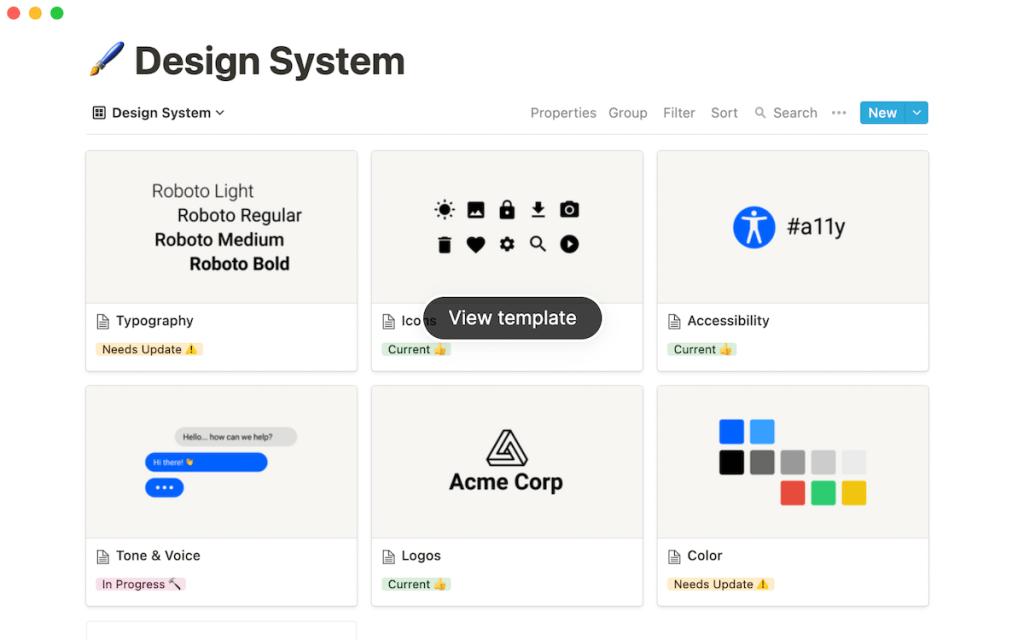Select the dark blue color swatch
The height and width of the screenshot is (640, 1024).
coord(731,432)
